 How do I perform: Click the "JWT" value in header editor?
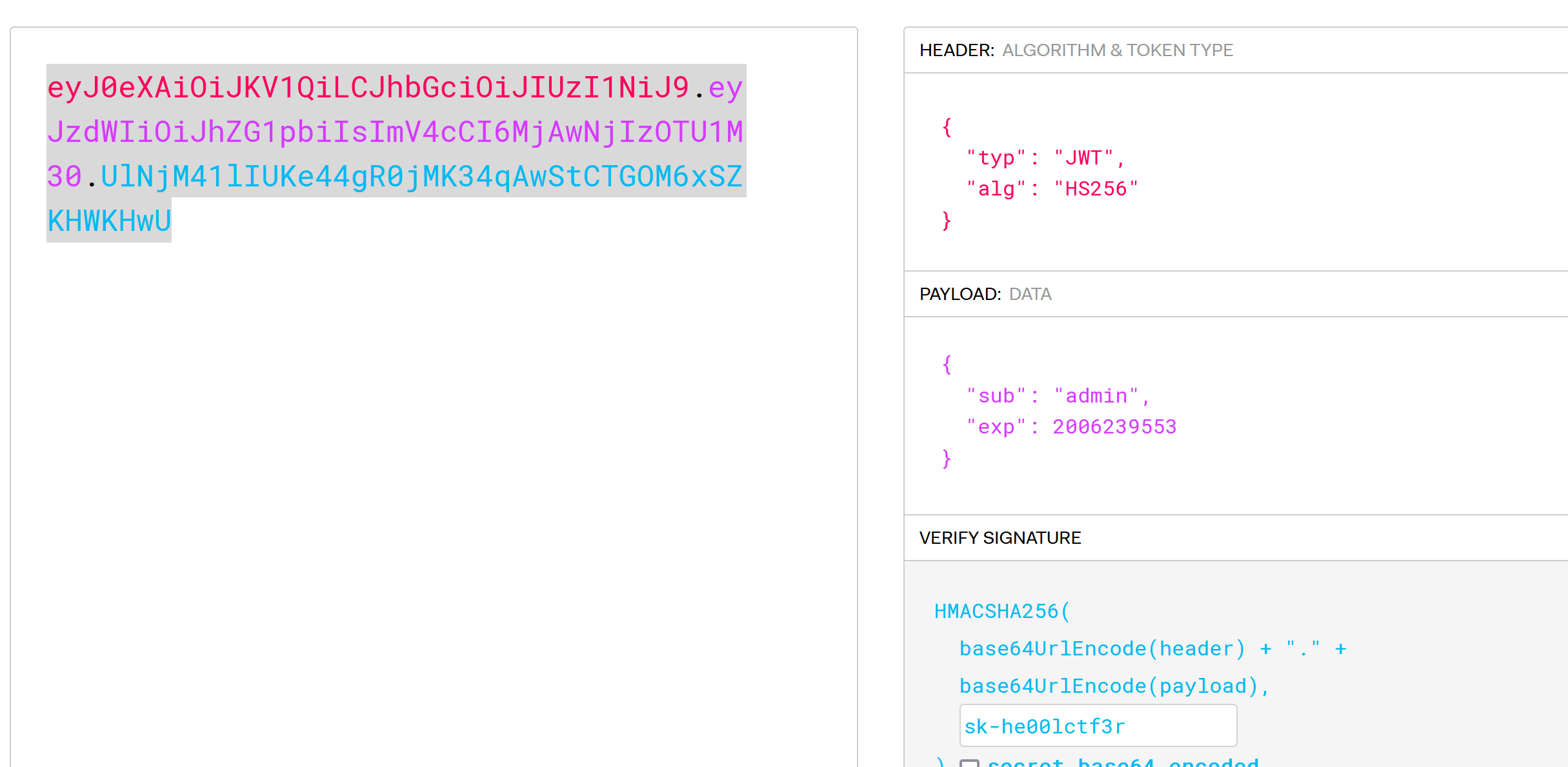1083,158
